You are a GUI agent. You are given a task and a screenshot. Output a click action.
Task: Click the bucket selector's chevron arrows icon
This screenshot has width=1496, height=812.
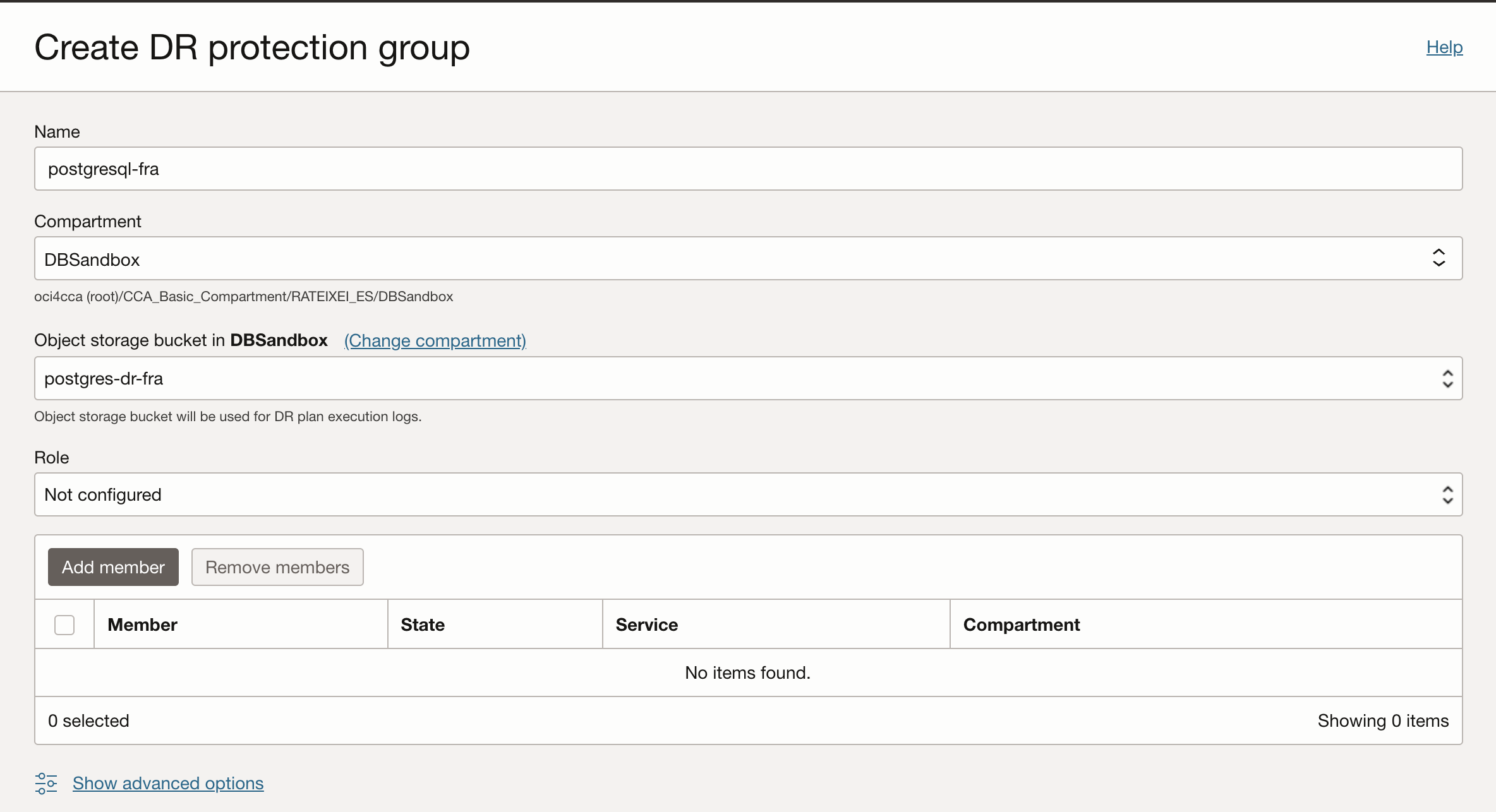coord(1447,379)
